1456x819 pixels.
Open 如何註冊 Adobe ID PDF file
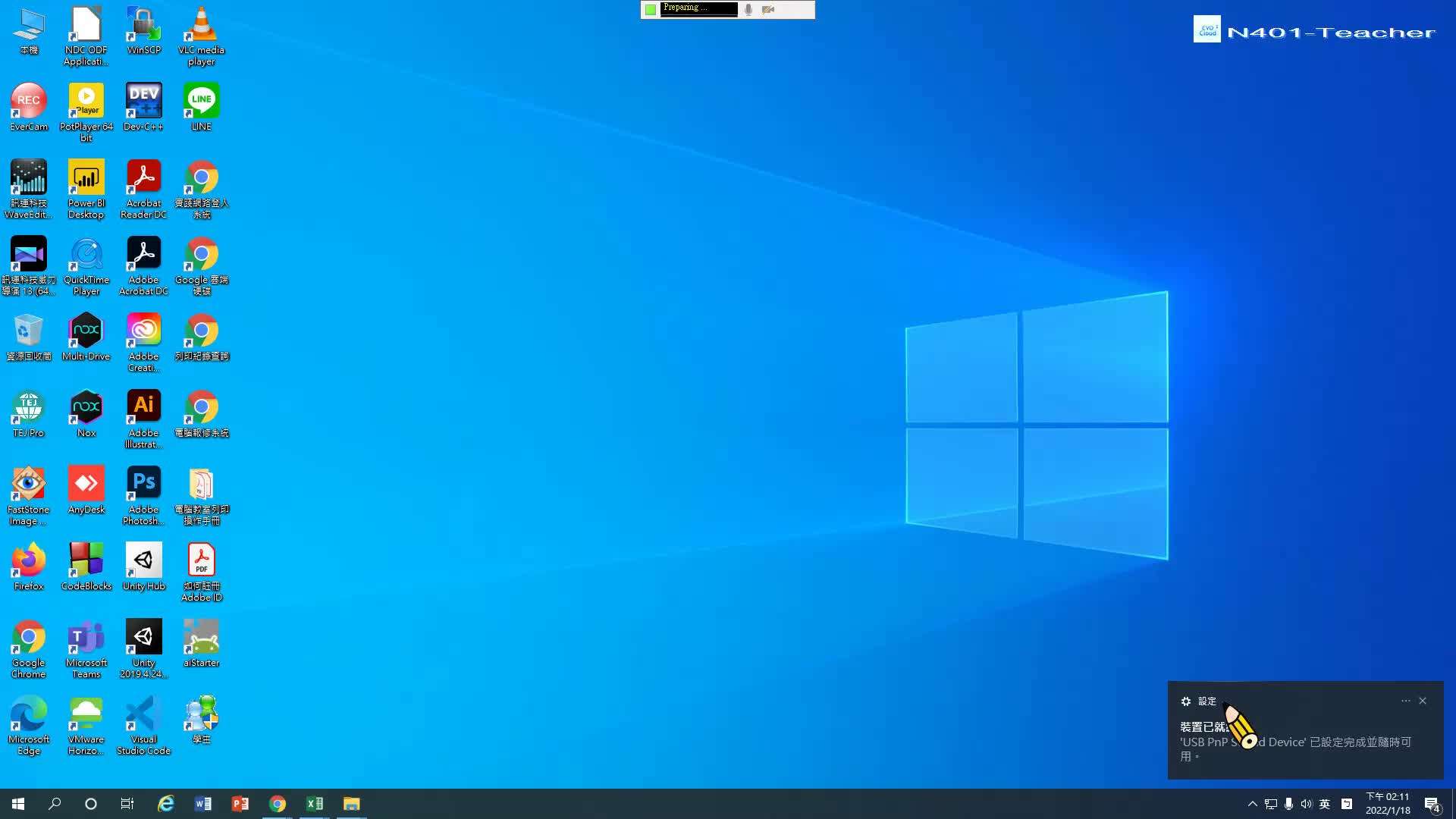[201, 572]
